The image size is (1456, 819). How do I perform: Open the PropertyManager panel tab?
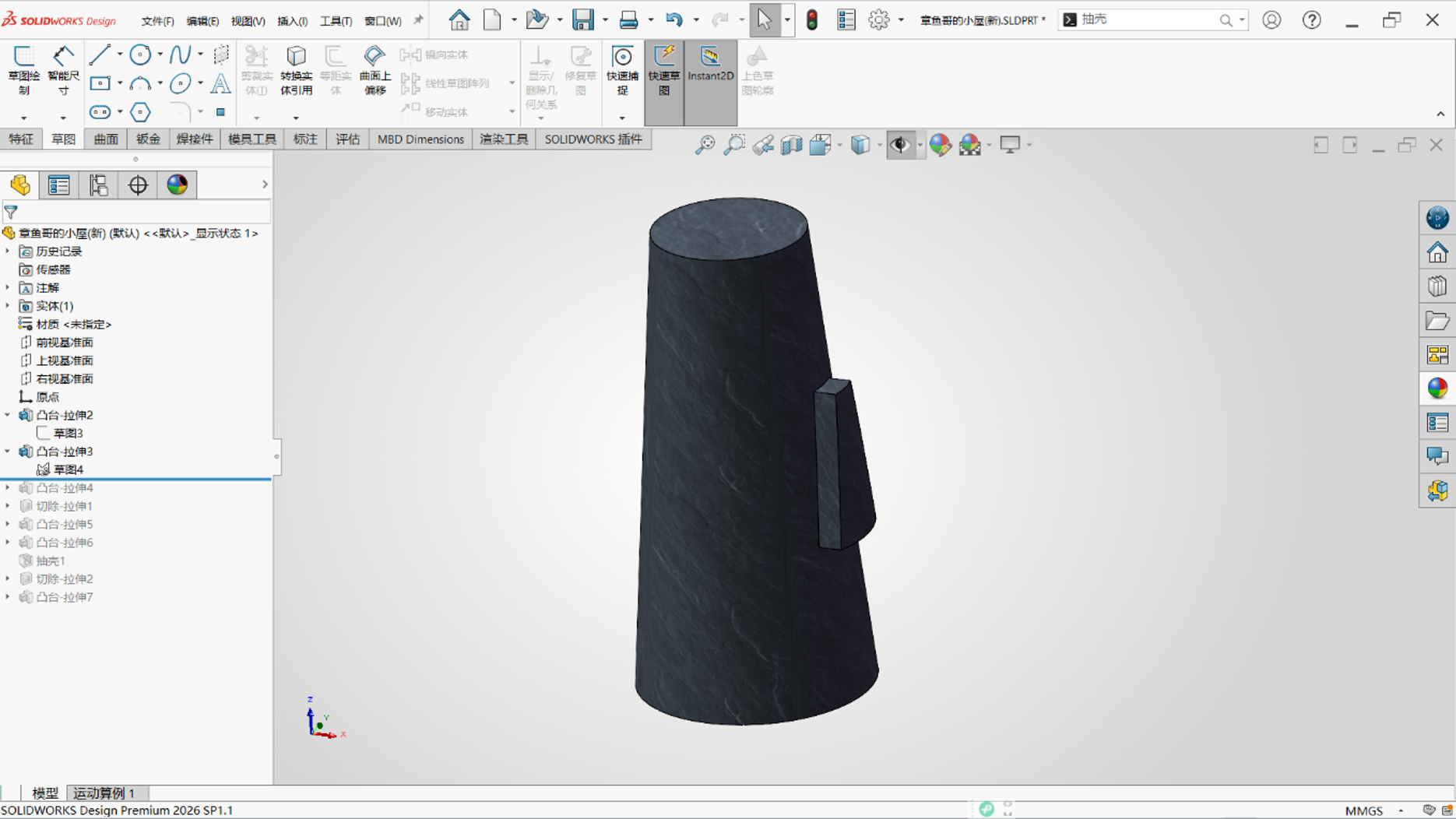pos(59,185)
